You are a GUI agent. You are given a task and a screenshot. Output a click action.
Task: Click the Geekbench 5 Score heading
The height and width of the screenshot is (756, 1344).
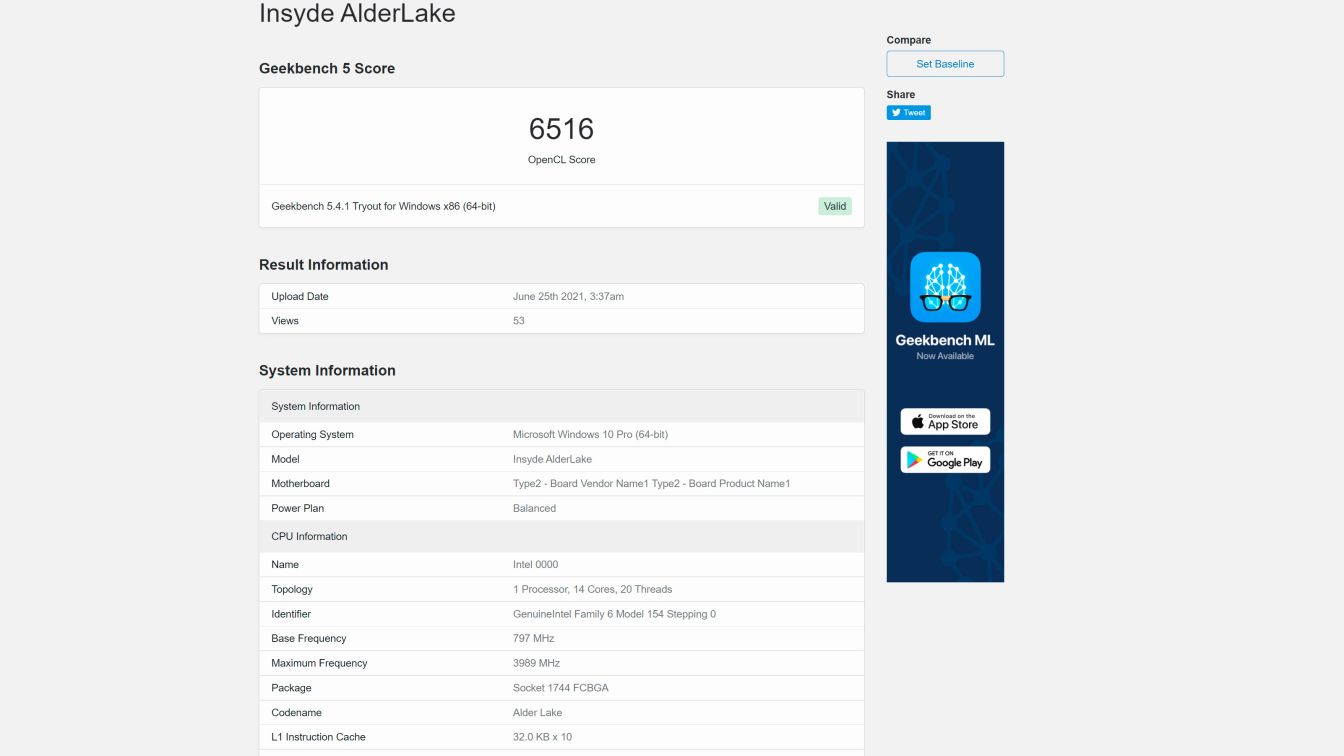(327, 69)
